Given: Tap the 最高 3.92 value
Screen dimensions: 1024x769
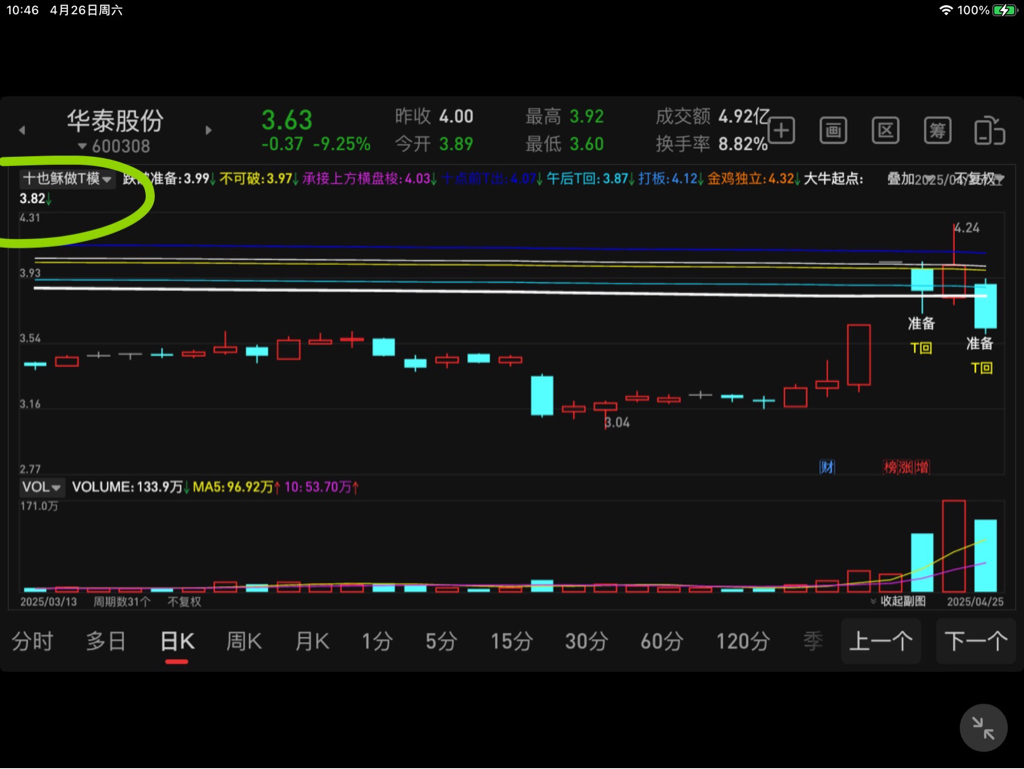Looking at the screenshot, I should point(565,116).
